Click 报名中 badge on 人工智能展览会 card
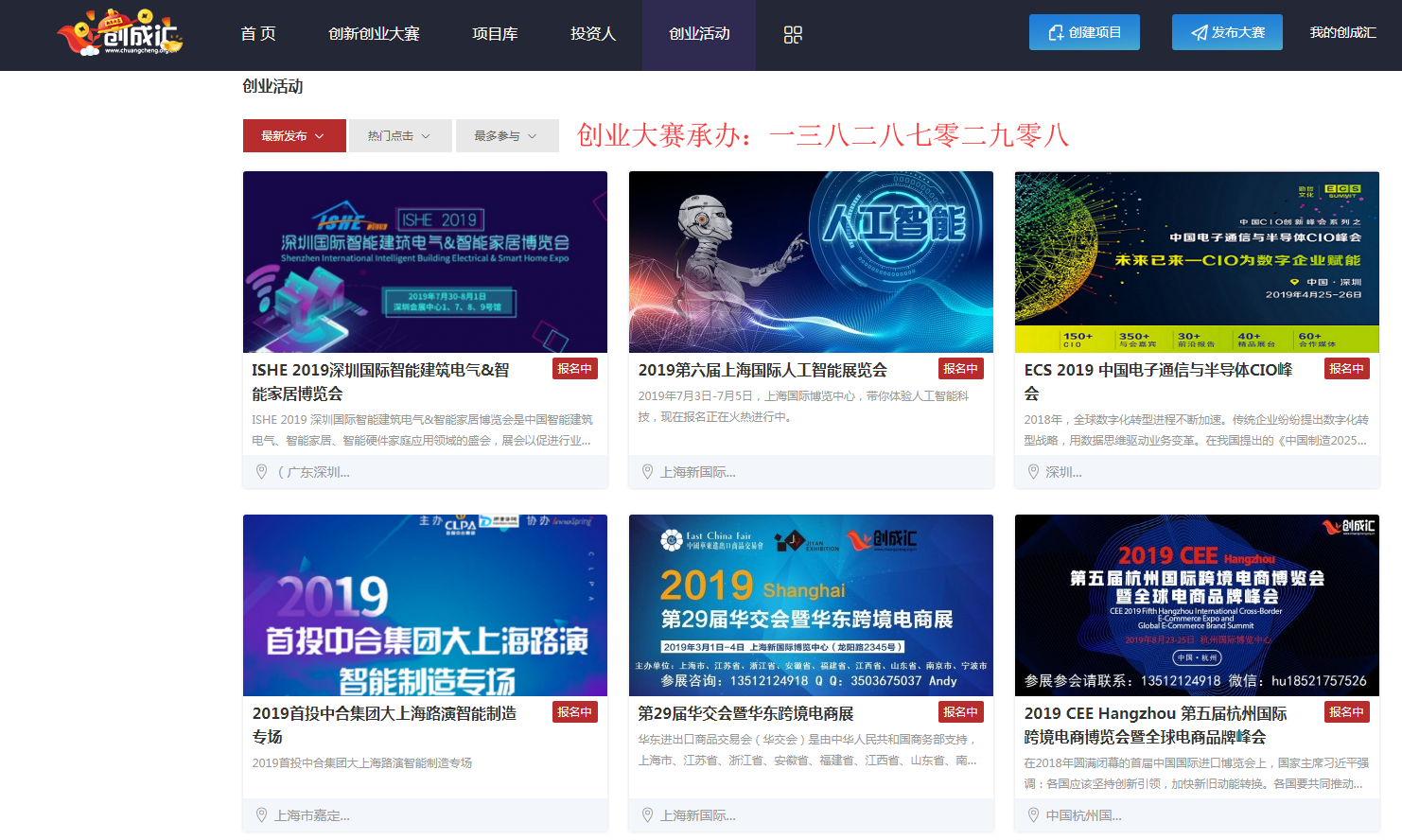The width and height of the screenshot is (1402, 840). click(x=961, y=369)
